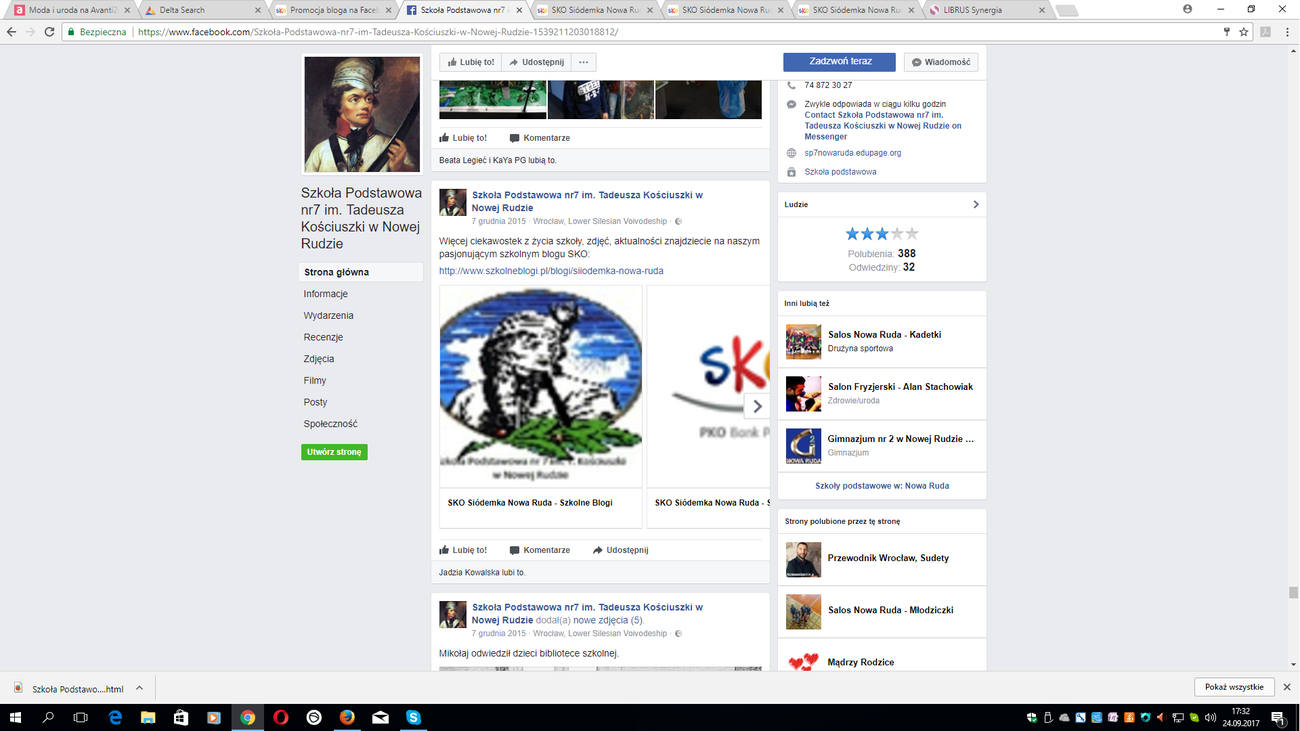Open Task View in the taskbar
This screenshot has width=1300, height=731.
tap(81, 717)
